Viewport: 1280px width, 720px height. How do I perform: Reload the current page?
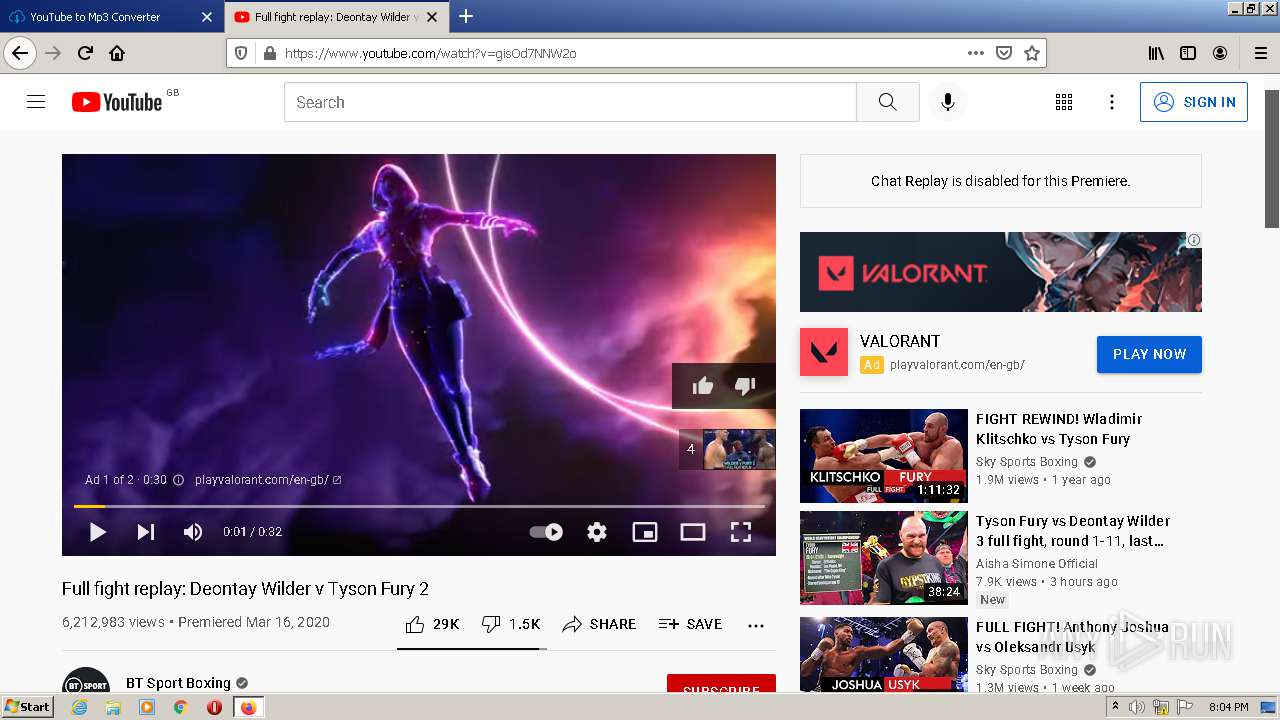85,53
